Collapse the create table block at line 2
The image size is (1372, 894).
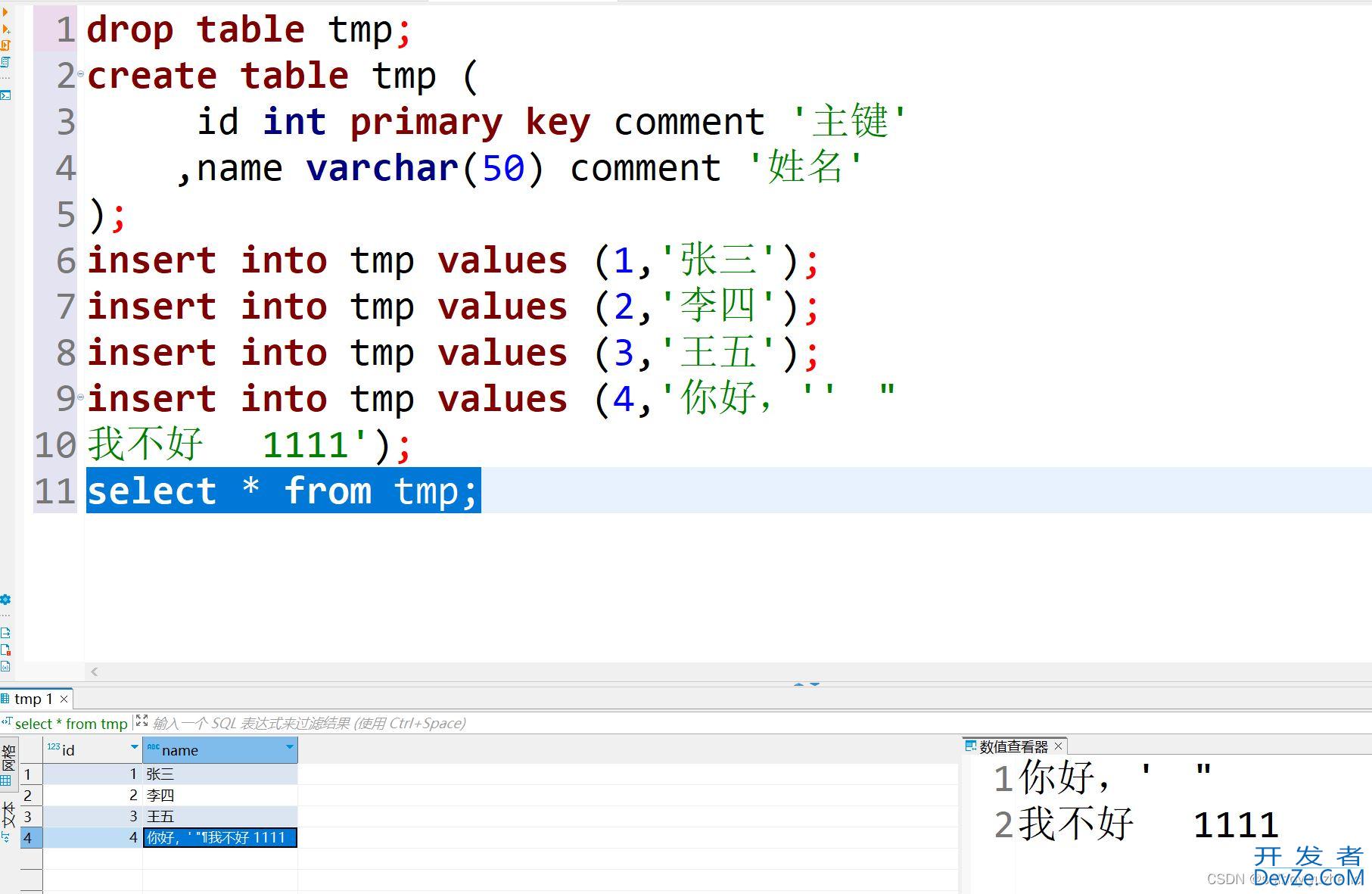[80, 74]
